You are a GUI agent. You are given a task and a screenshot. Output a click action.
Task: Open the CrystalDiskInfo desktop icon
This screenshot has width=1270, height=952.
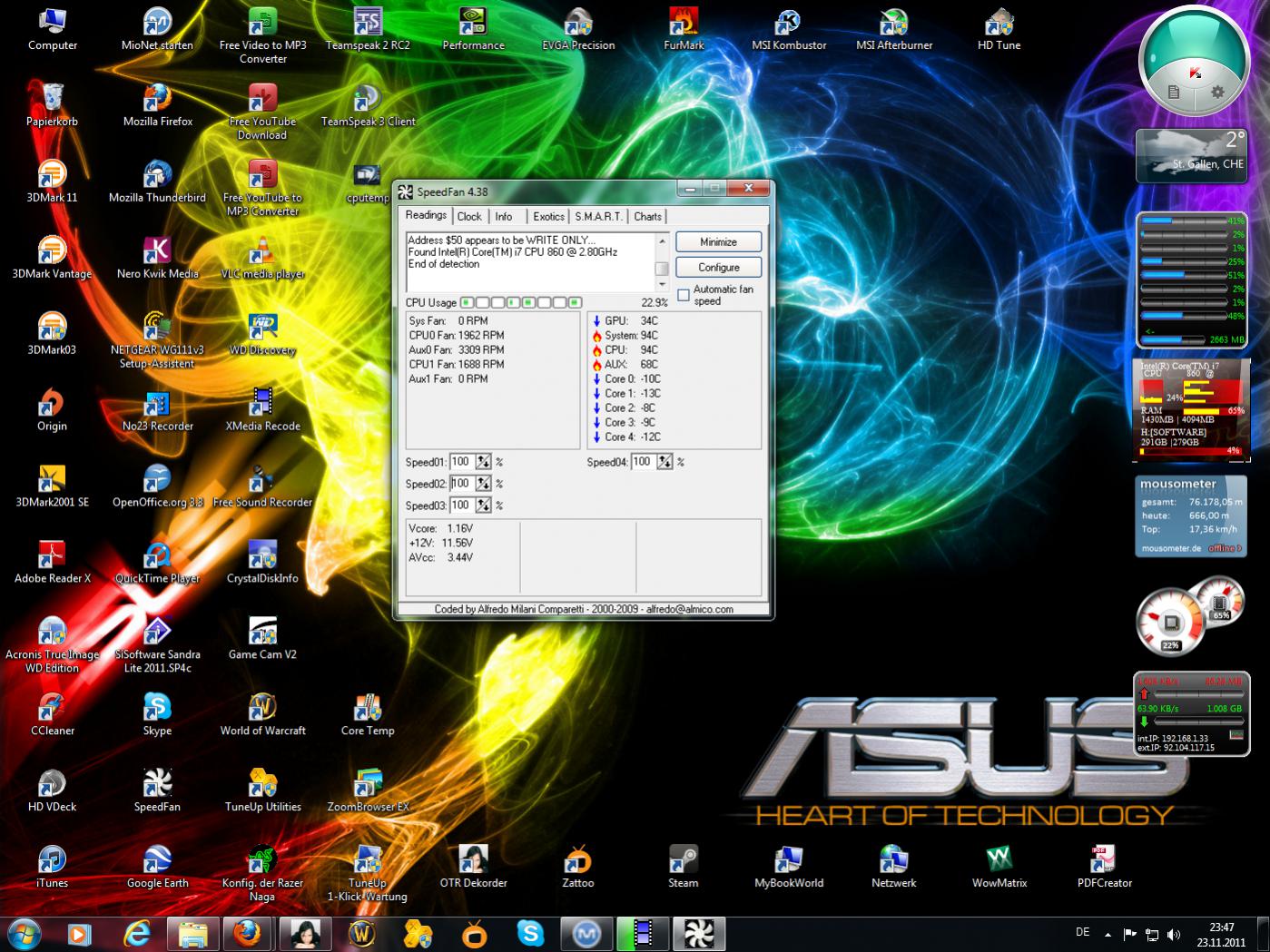point(262,561)
